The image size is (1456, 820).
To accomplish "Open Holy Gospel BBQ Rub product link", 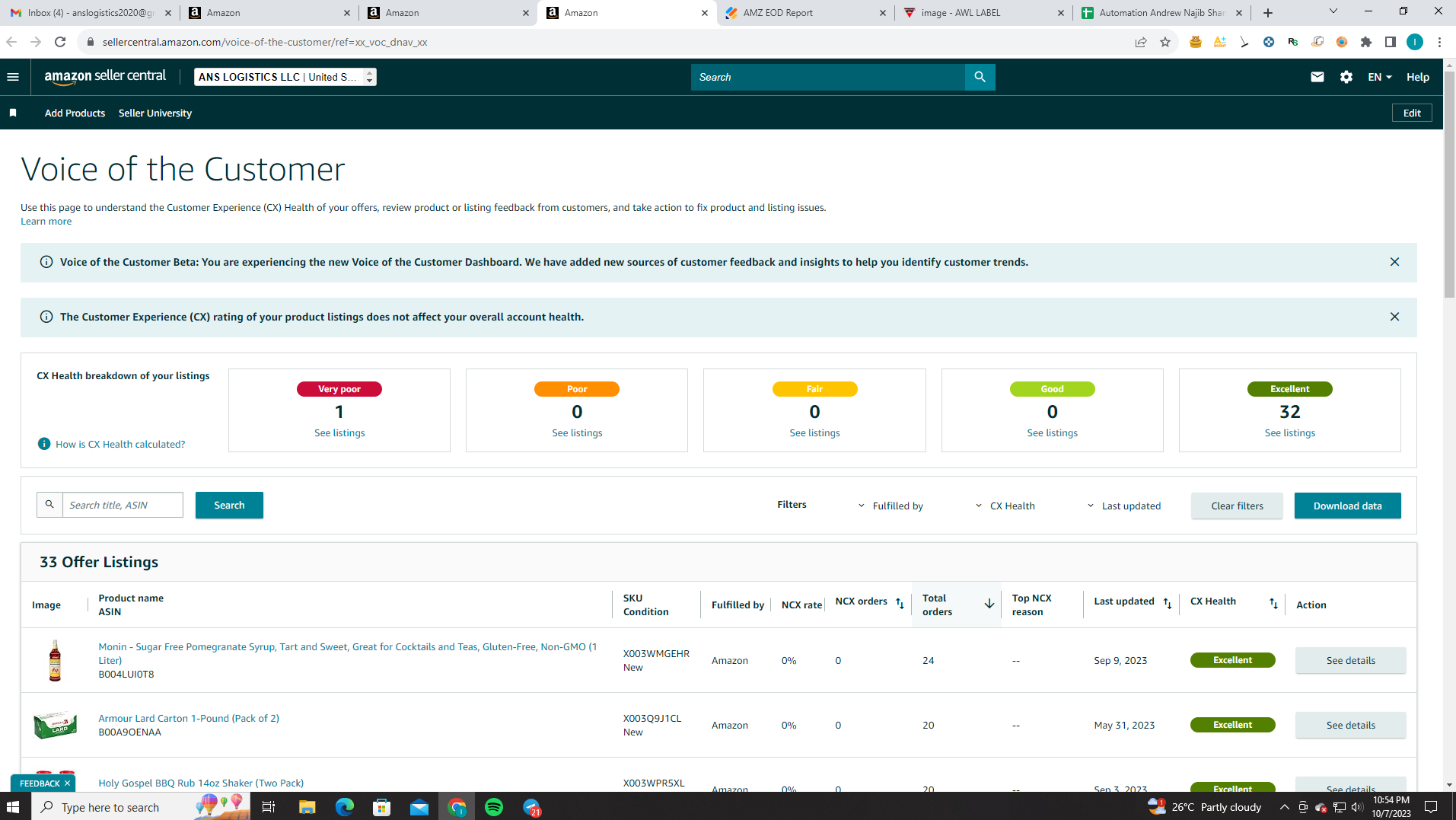I will 201,783.
